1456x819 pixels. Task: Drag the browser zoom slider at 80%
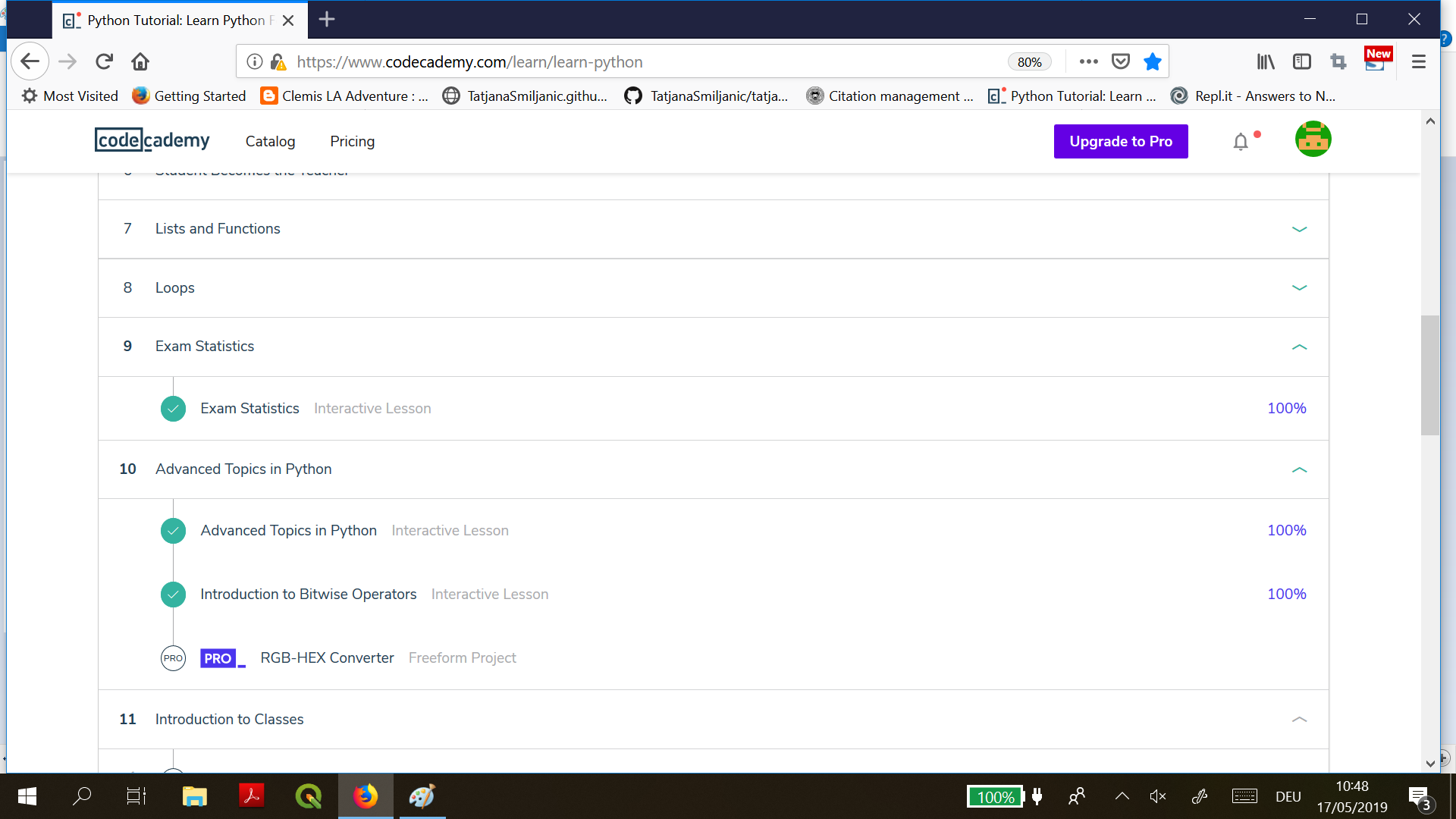tap(1029, 62)
